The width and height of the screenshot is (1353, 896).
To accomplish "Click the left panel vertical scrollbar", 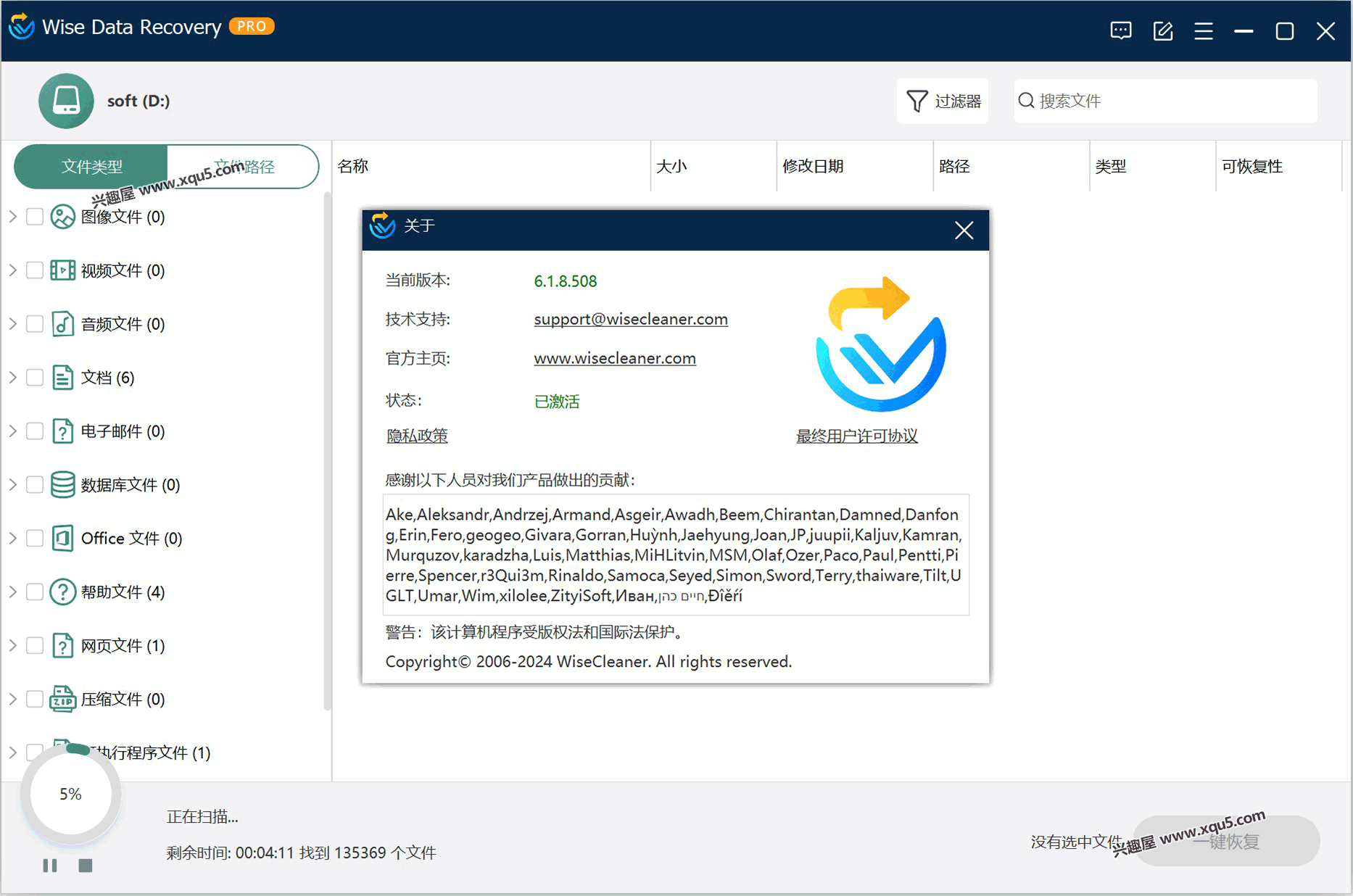I will tap(327, 449).
